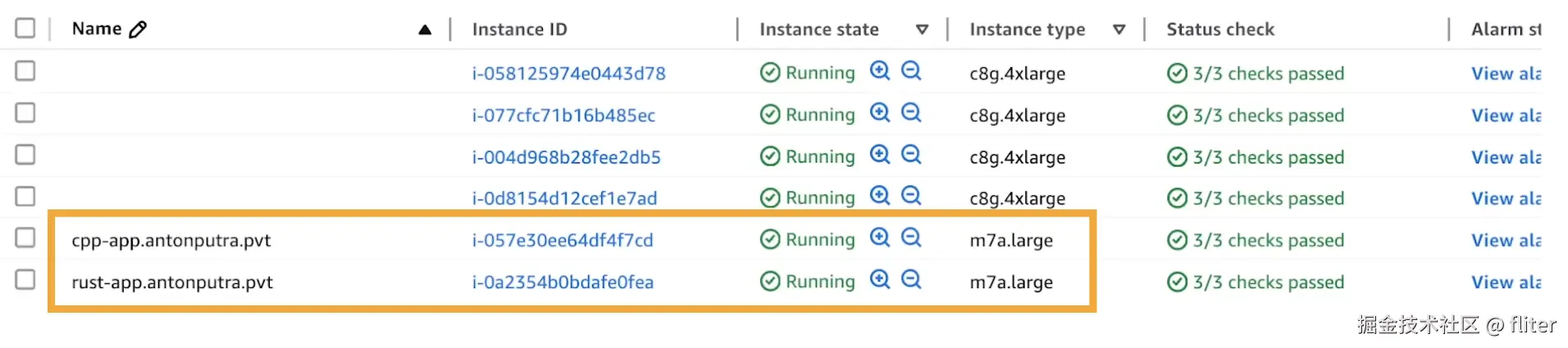Open the Instance state filter dropdown

[x=922, y=30]
